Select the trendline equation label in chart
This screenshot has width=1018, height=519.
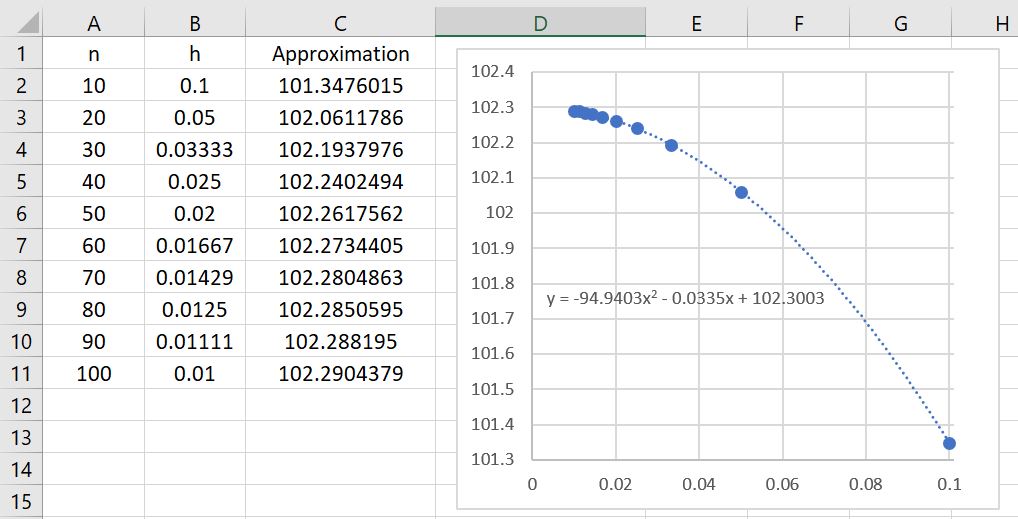685,298
